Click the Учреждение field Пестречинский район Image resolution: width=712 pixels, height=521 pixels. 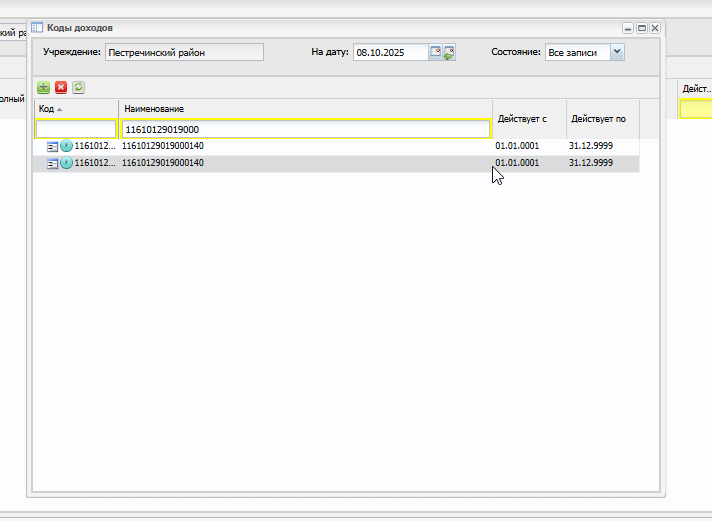pos(184,52)
